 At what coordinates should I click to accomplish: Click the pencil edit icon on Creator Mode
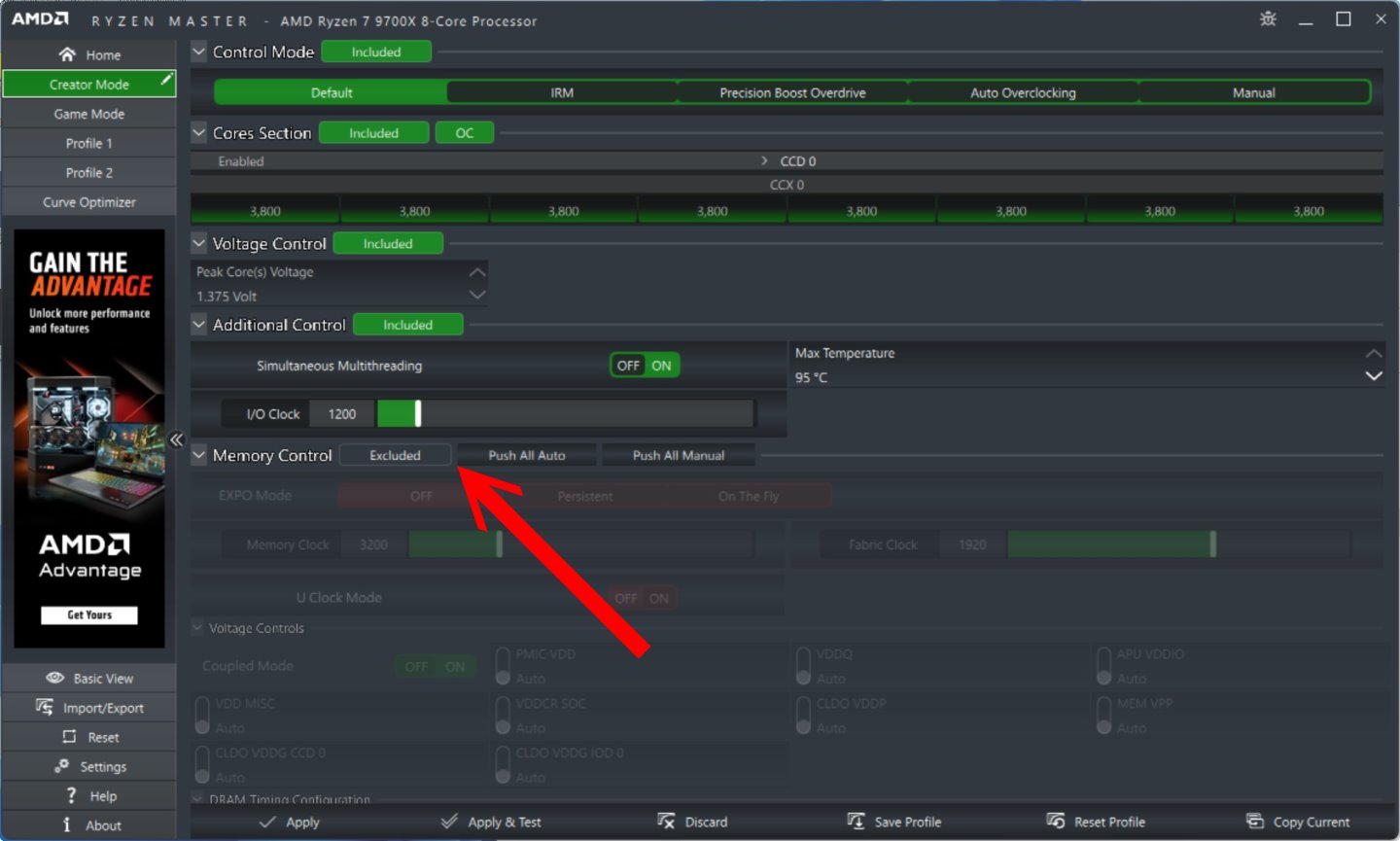point(166,79)
